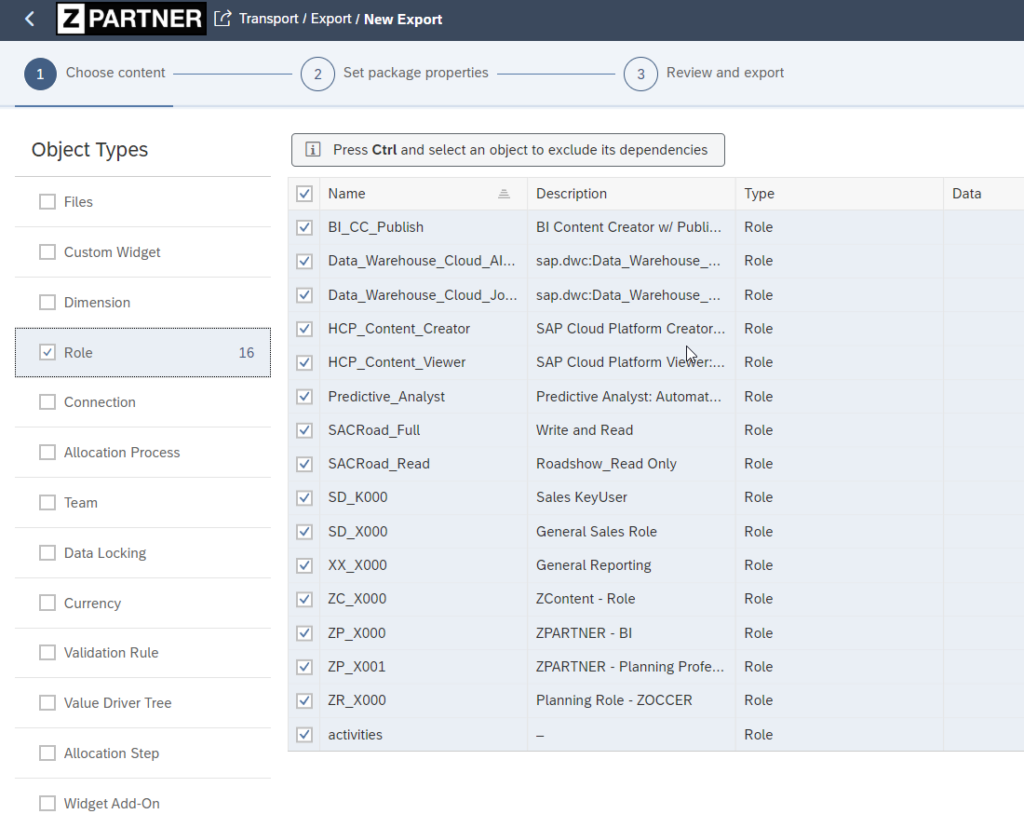This screenshot has width=1024, height=814.
Task: Go to Review and export step
Action: [x=725, y=73]
